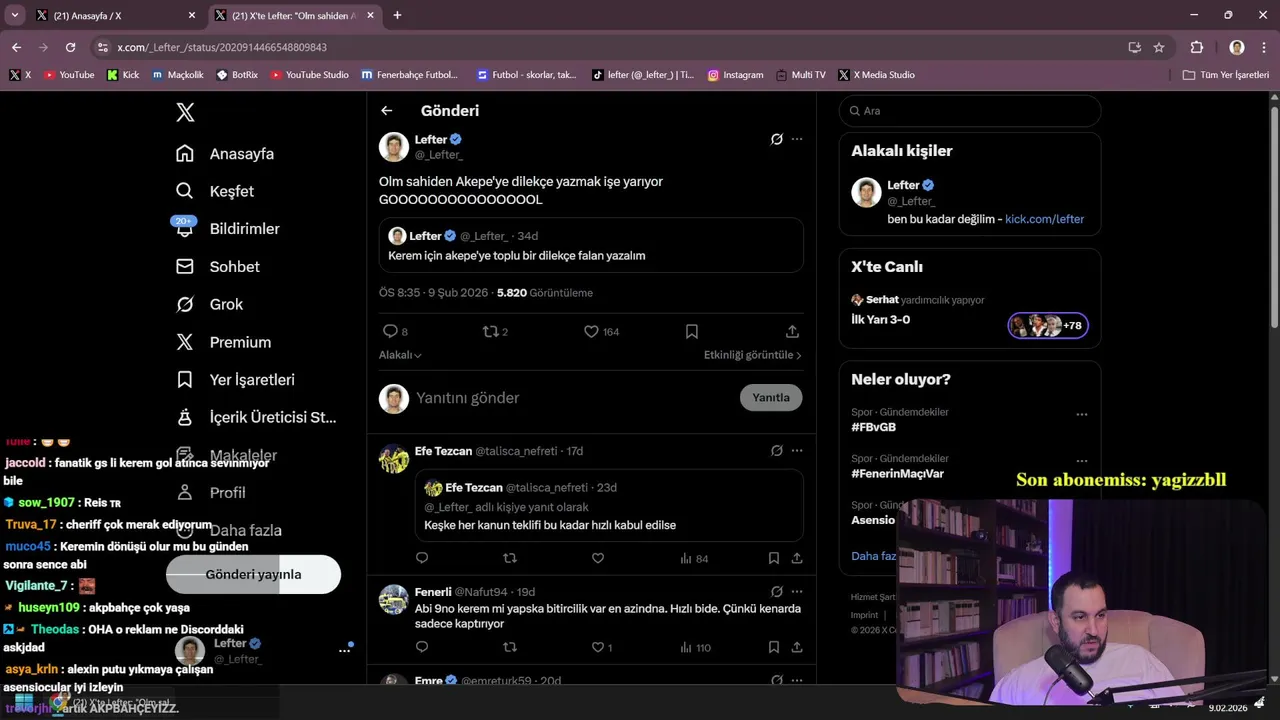Like the main post with 164 likes
This screenshot has width=1280, height=720.
[601, 331]
